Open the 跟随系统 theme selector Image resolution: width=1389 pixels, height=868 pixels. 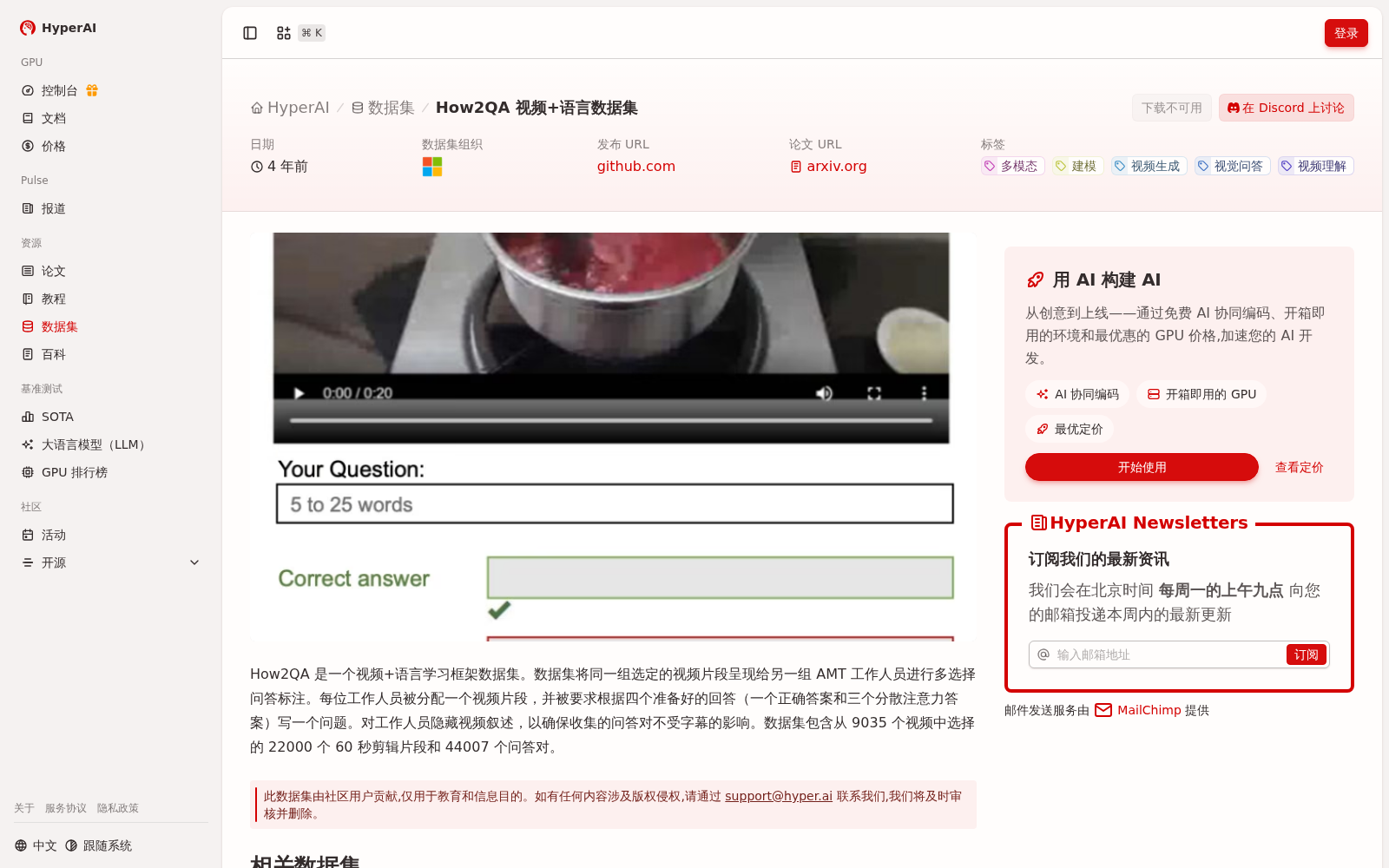pyautogui.click(x=98, y=845)
